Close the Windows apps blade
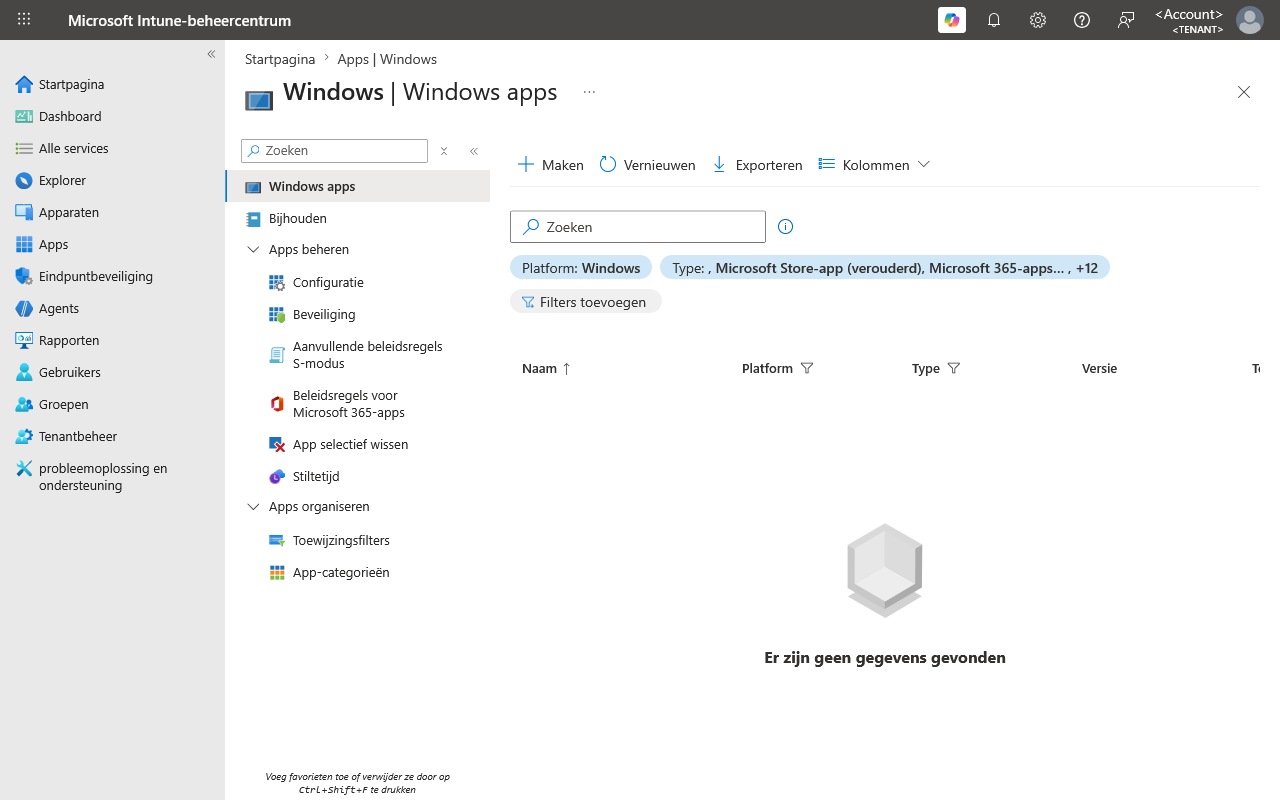1280x800 pixels. [1244, 92]
